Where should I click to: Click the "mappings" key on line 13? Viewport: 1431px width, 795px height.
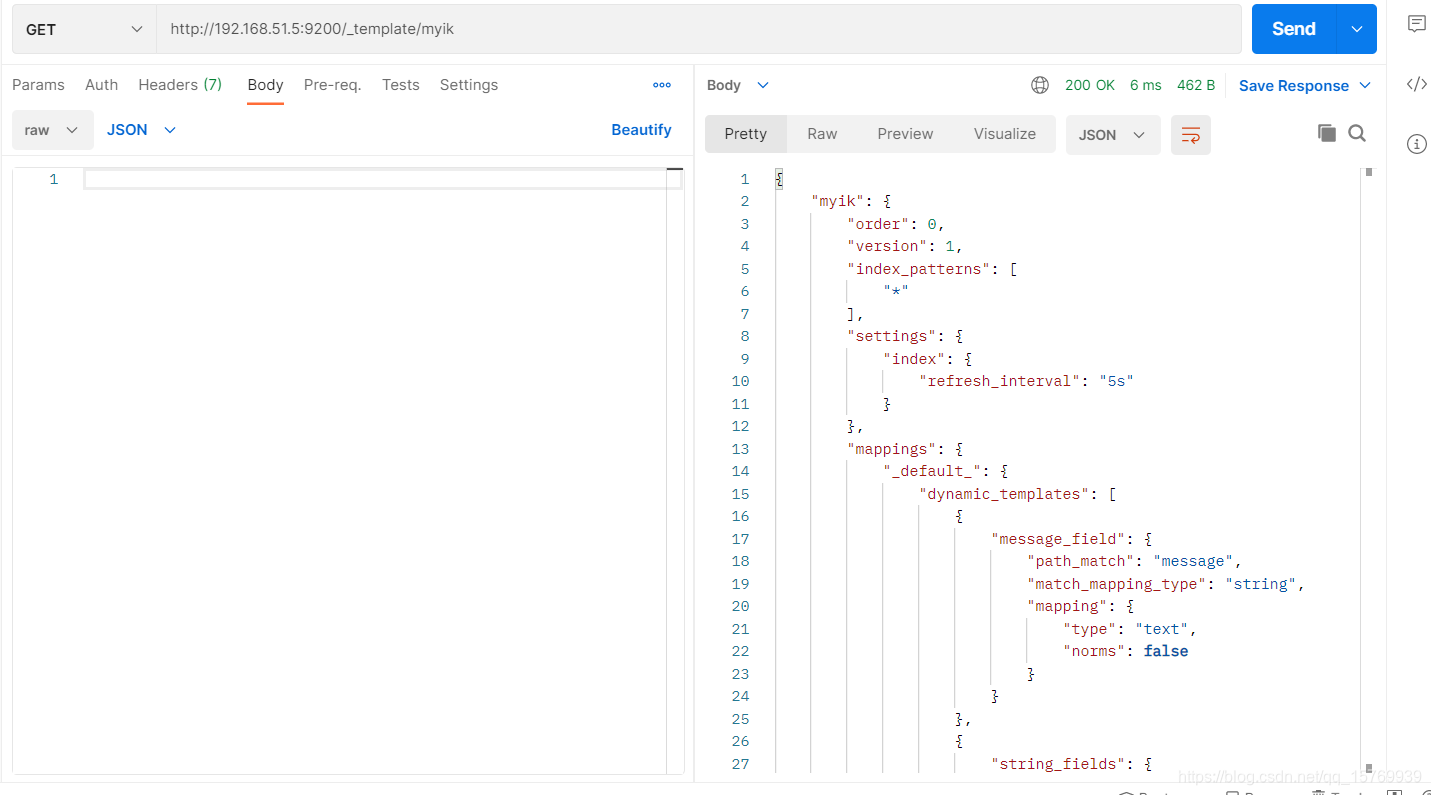(x=892, y=449)
